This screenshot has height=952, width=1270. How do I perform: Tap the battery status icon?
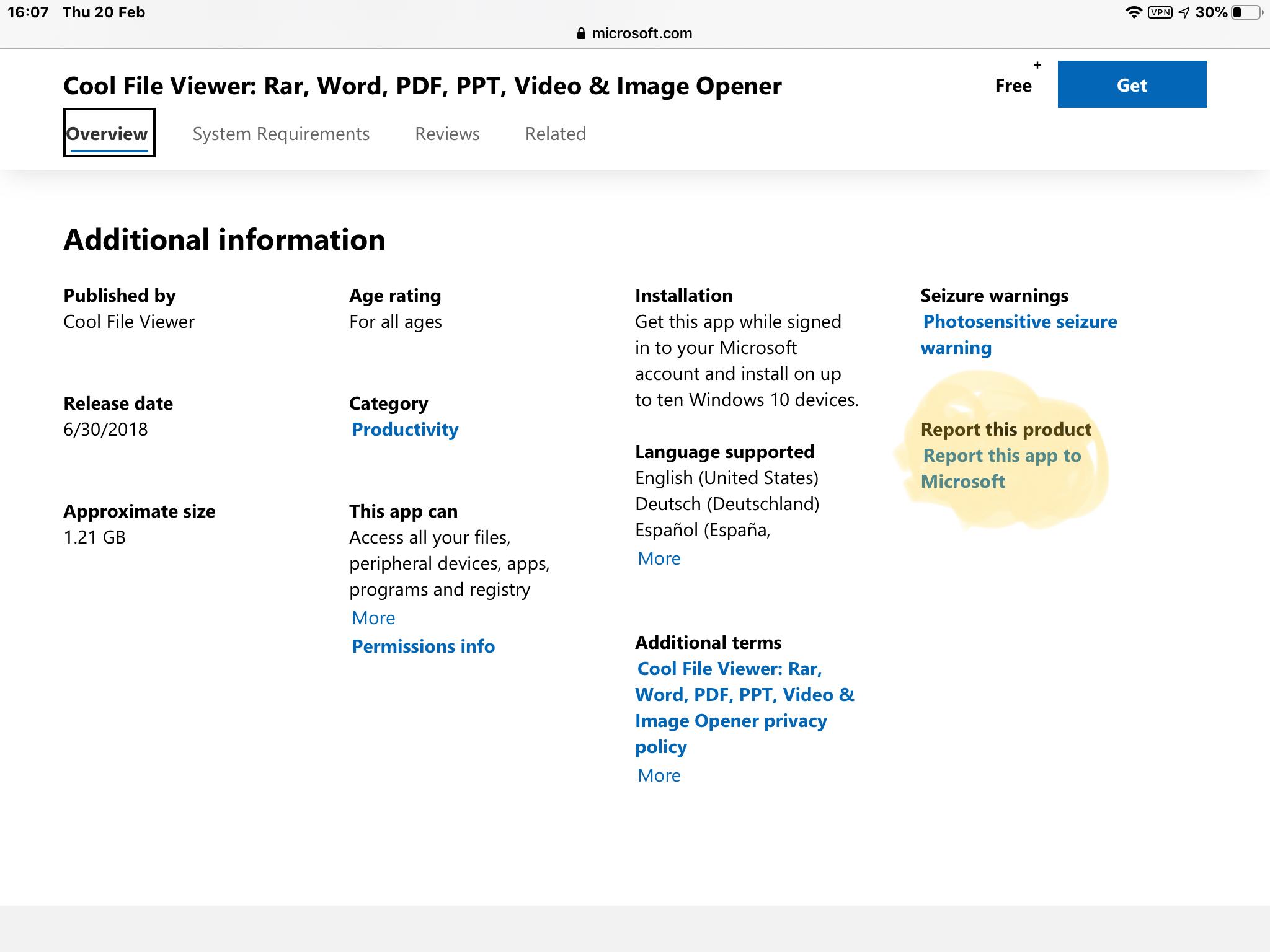tap(1247, 12)
